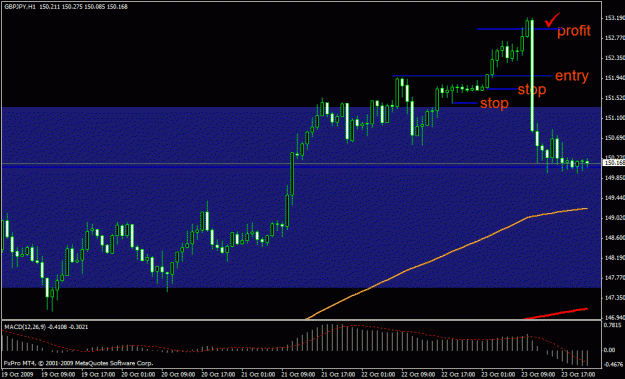The image size is (625, 379).
Task: Click the '22 Oct 17:00' time label
Action: pos(458,375)
